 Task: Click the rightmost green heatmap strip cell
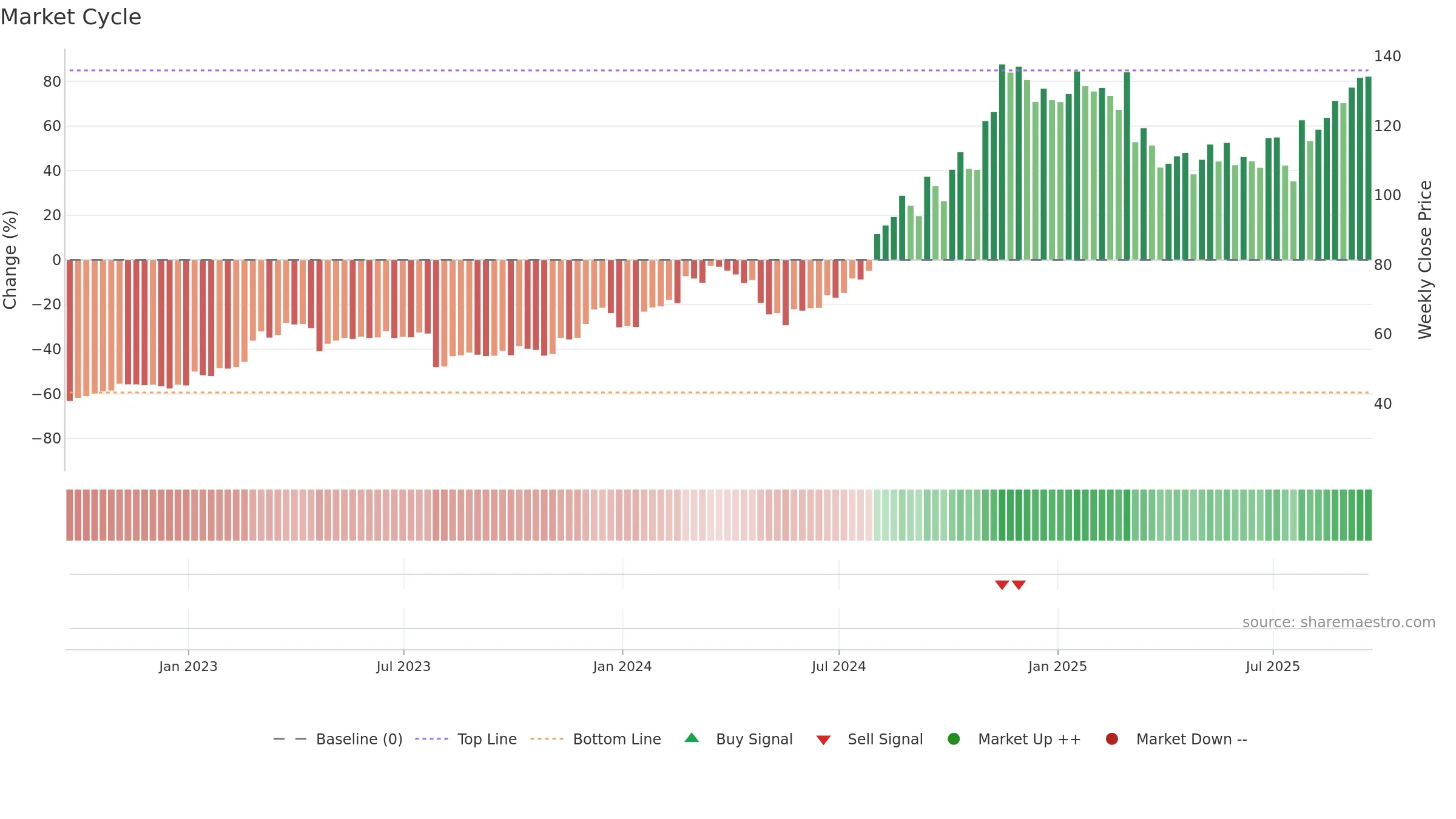(x=1368, y=515)
